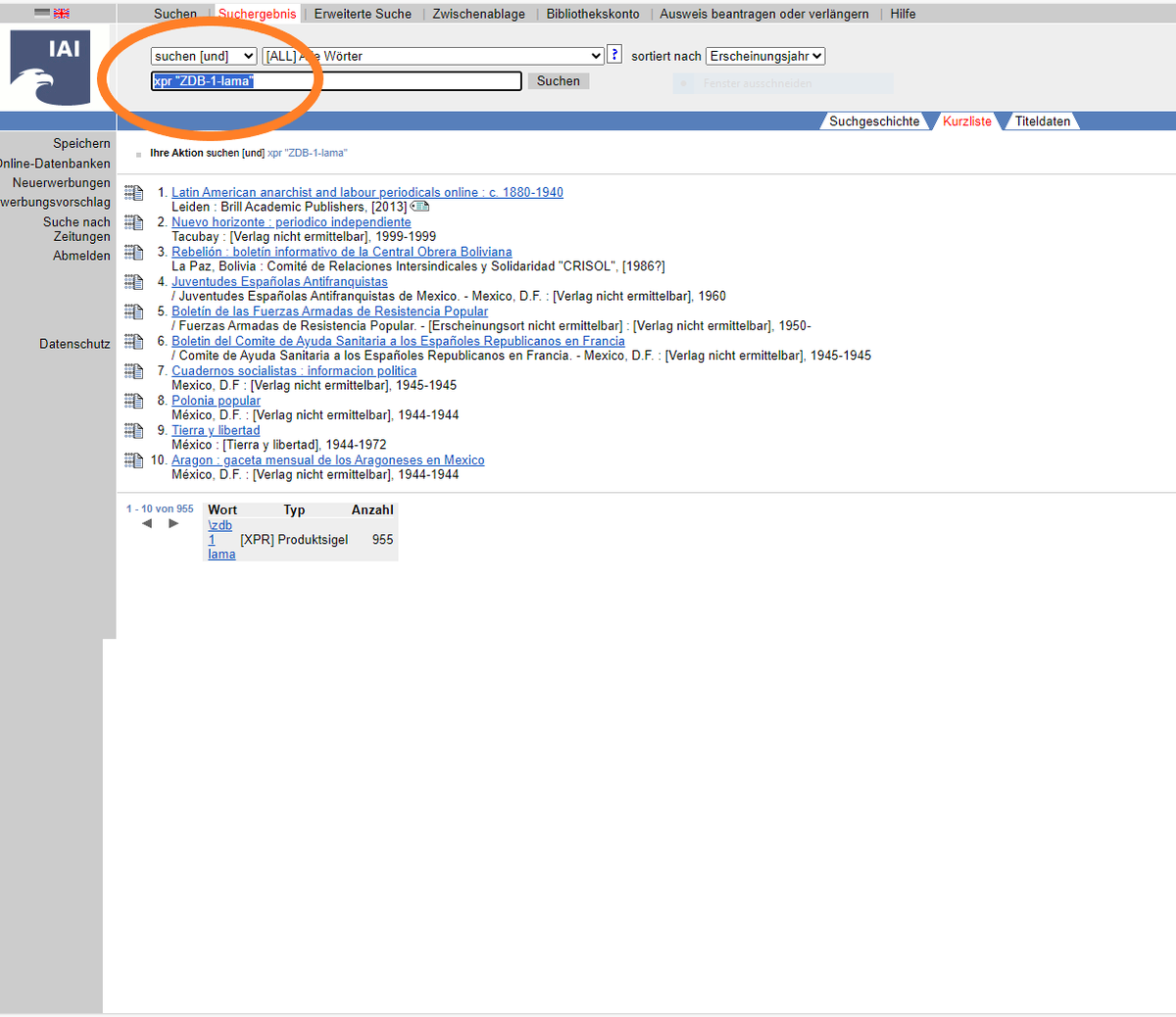The width and height of the screenshot is (1176, 1017).
Task: Go to next results page arrow
Action: pyautogui.click(x=173, y=523)
